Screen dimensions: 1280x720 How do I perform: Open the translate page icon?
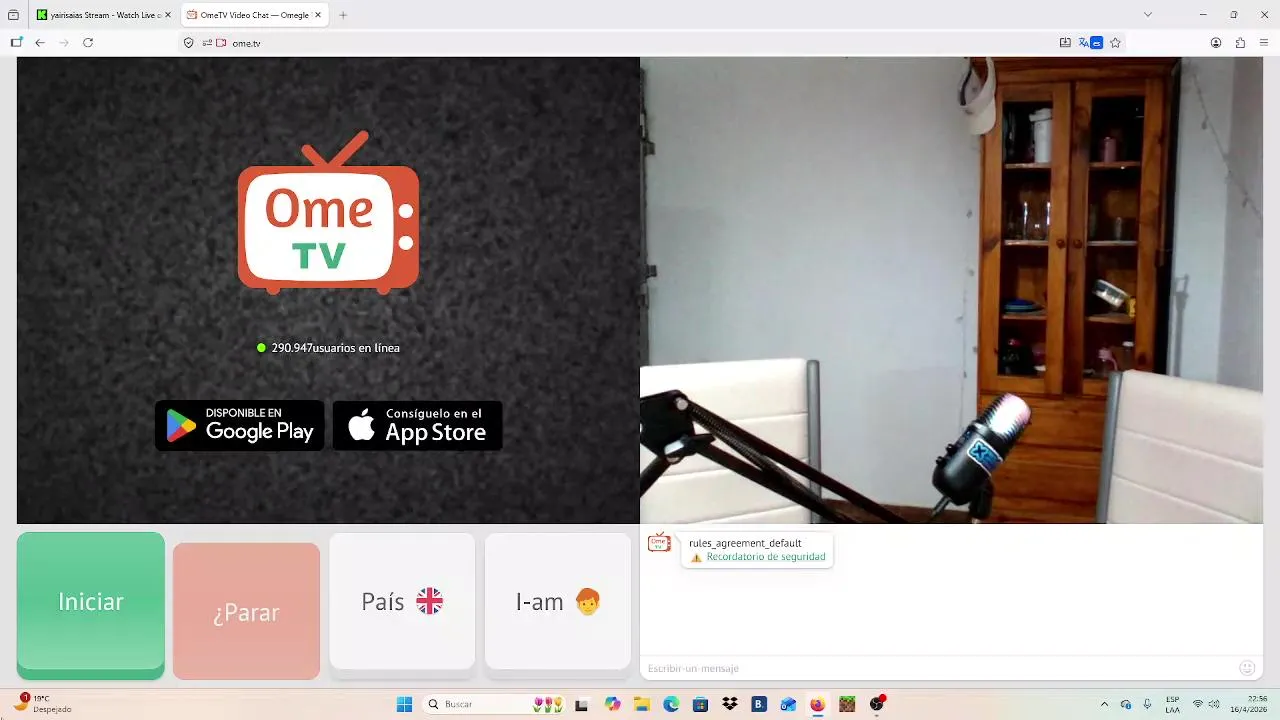(1083, 43)
